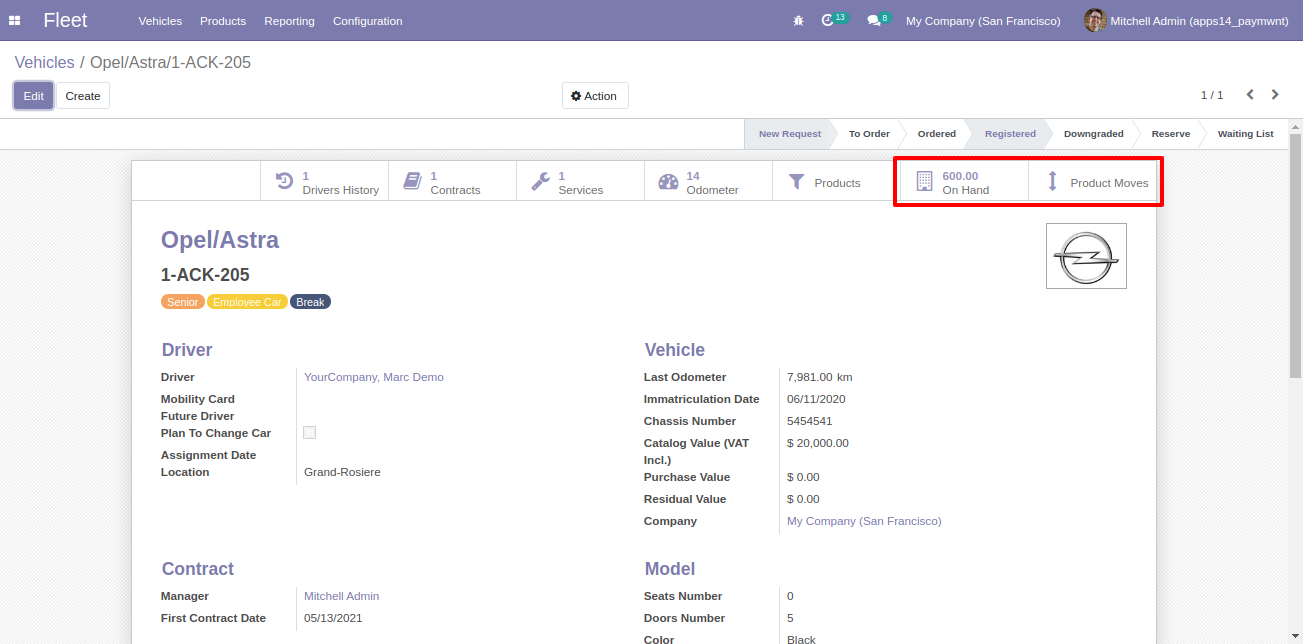Image resolution: width=1303 pixels, height=644 pixels.
Task: Open Product Moves stat button
Action: [x=1094, y=182]
